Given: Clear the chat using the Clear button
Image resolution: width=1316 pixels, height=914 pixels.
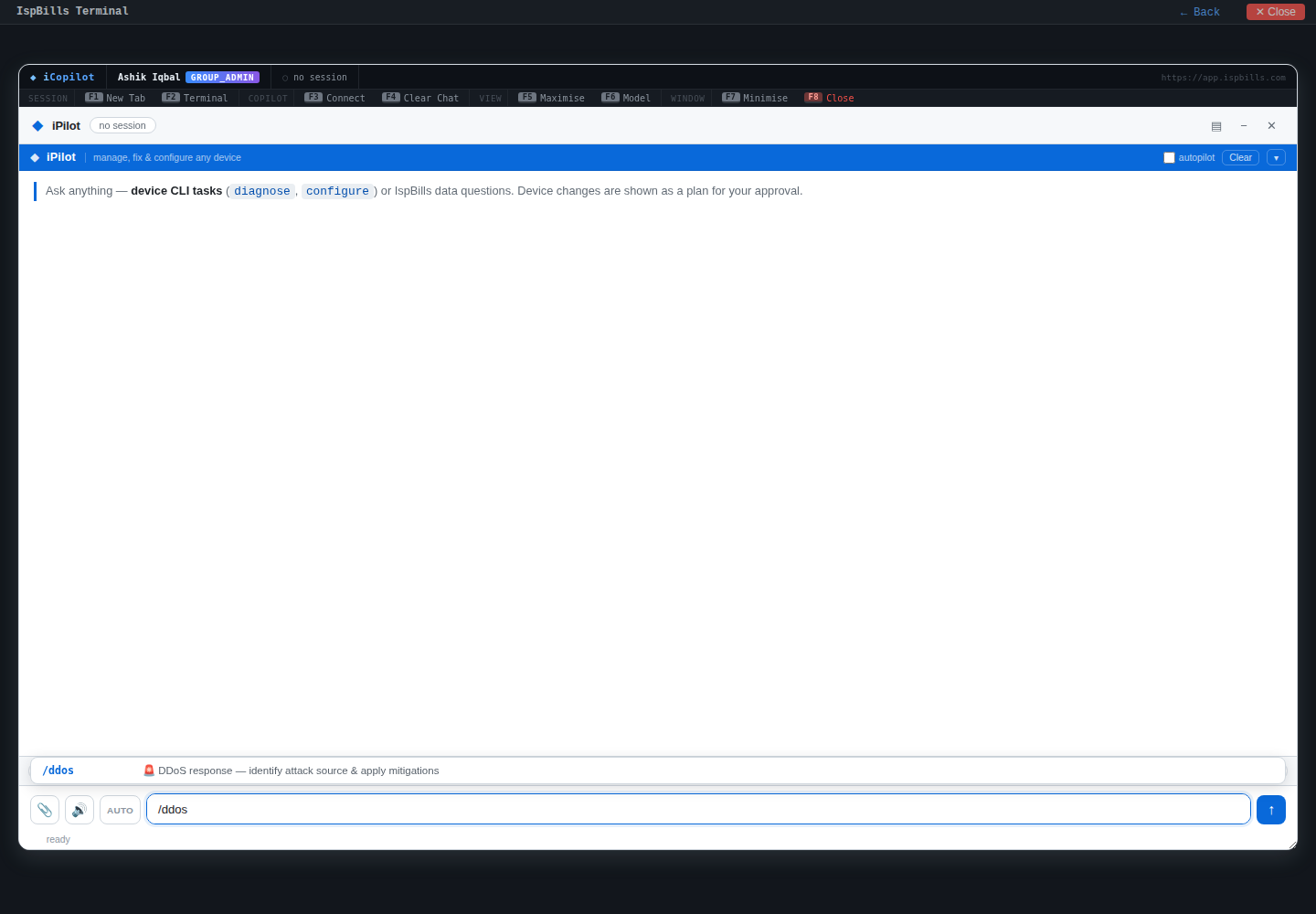Looking at the screenshot, I should [1240, 158].
